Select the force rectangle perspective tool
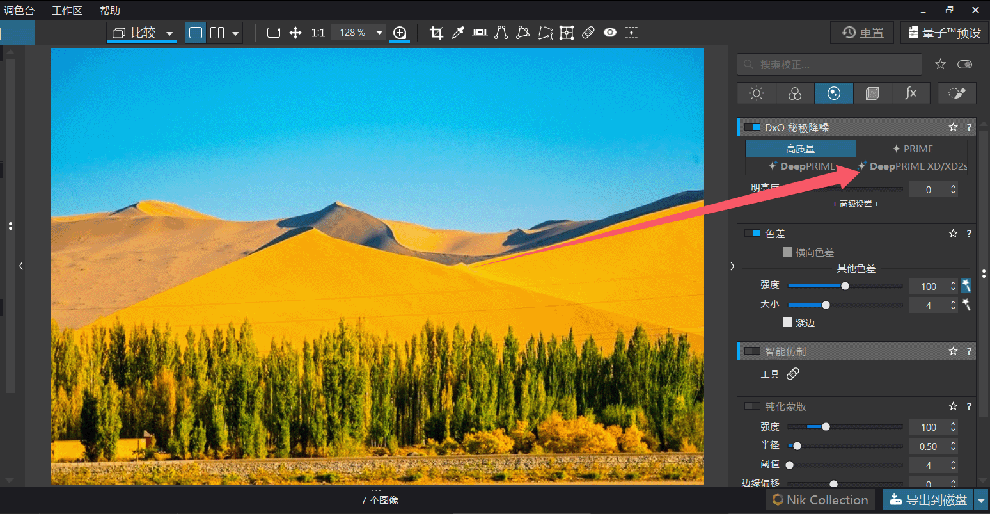The height and width of the screenshot is (514, 990). pyautogui.click(x=523, y=33)
